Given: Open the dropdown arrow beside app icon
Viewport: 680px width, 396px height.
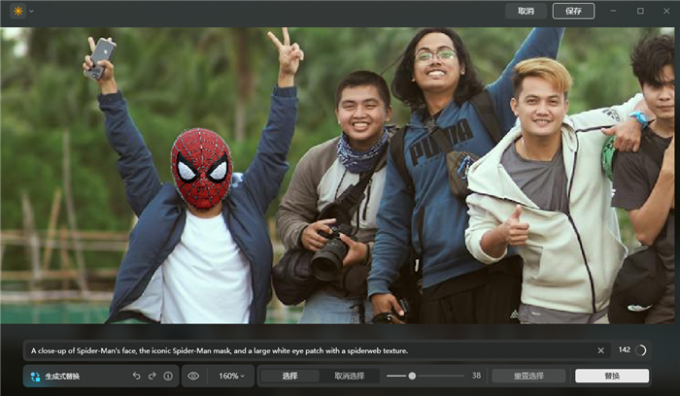Looking at the screenshot, I should point(31,11).
